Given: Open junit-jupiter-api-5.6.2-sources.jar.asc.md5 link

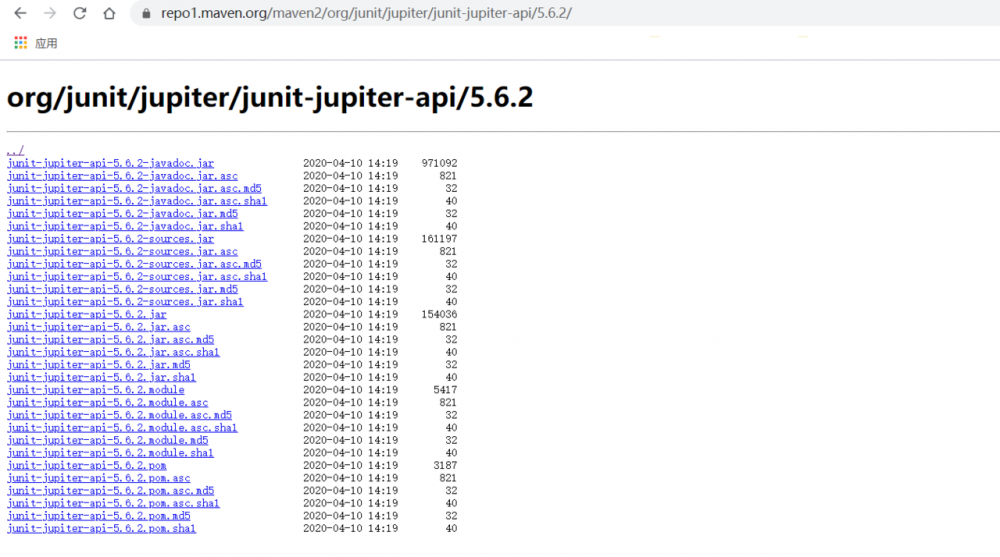Looking at the screenshot, I should coord(134,264).
